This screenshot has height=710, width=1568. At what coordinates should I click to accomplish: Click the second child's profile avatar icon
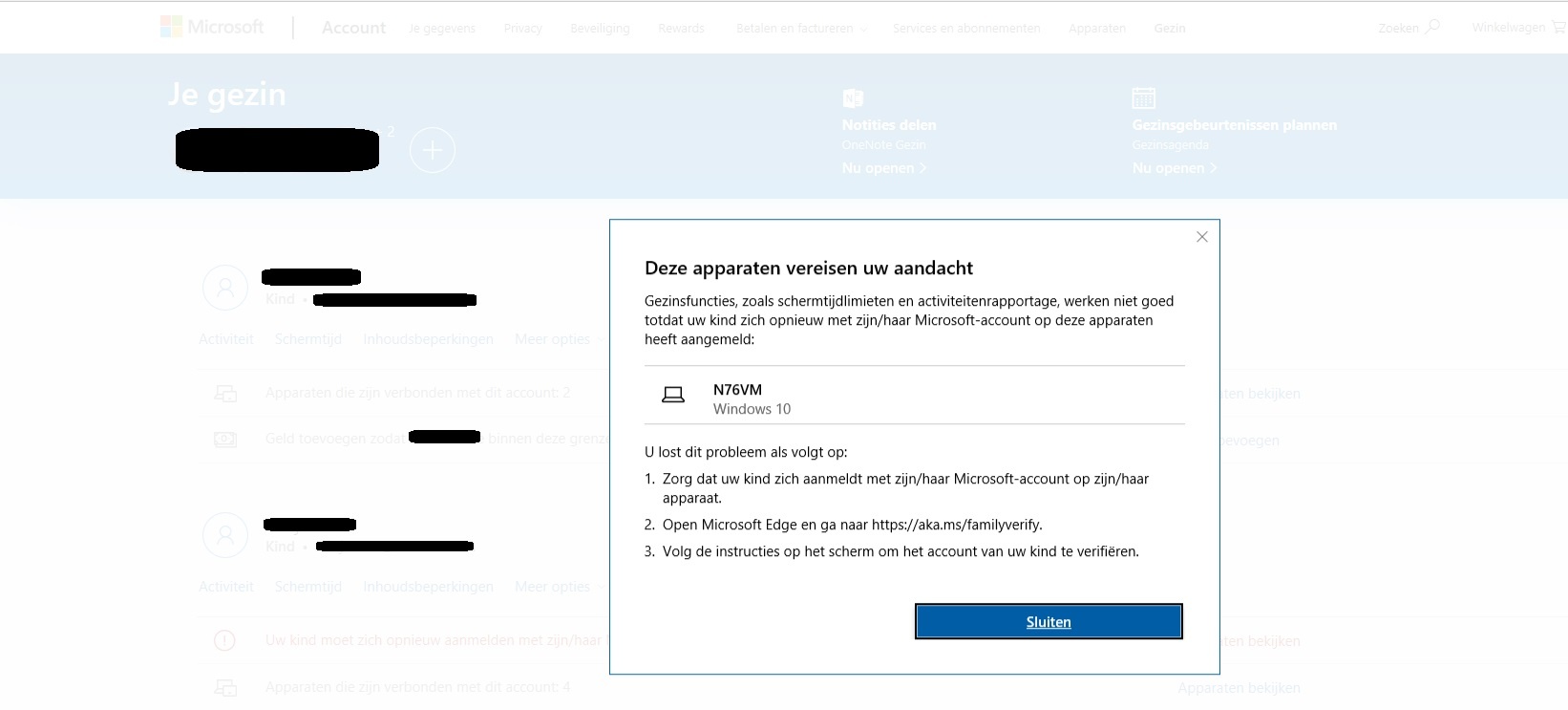(225, 535)
